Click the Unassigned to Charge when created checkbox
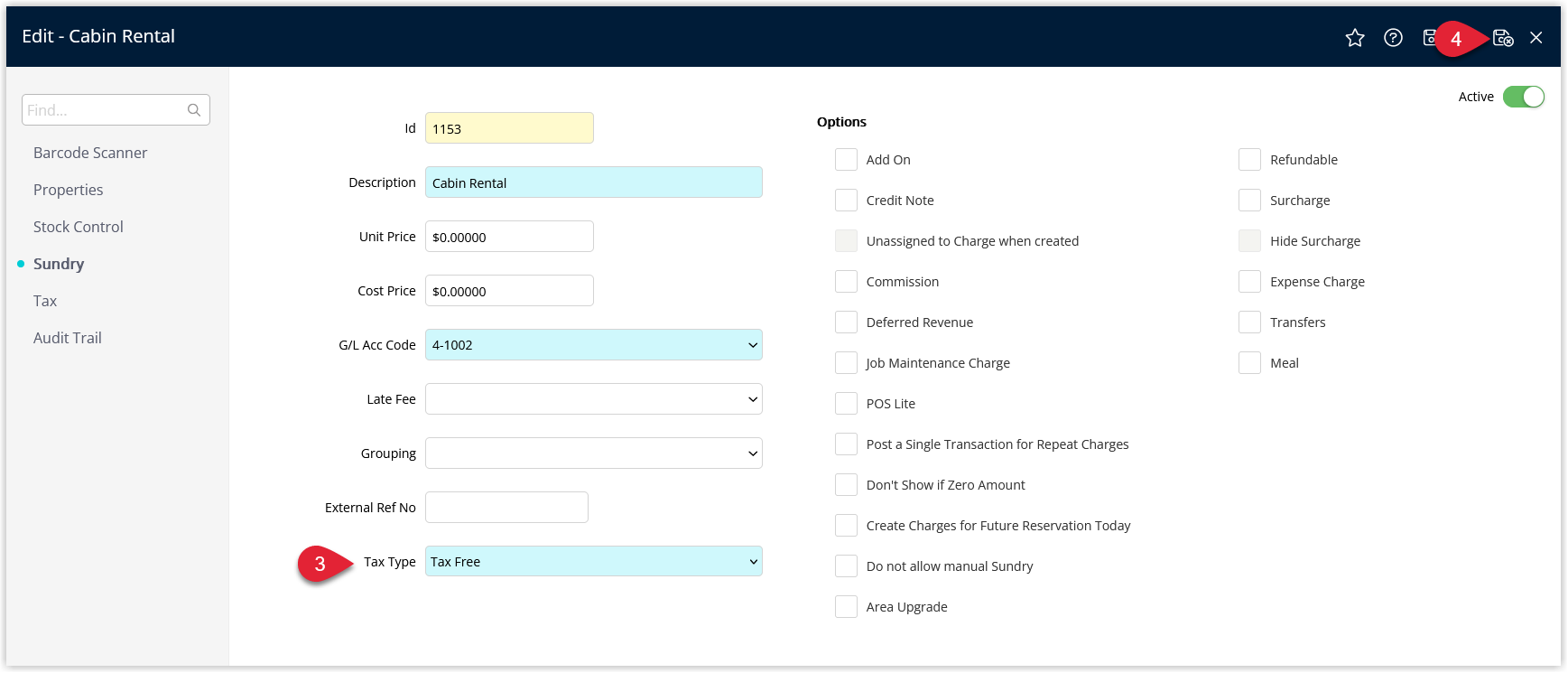This screenshot has width=1568, height=673. coord(846,241)
